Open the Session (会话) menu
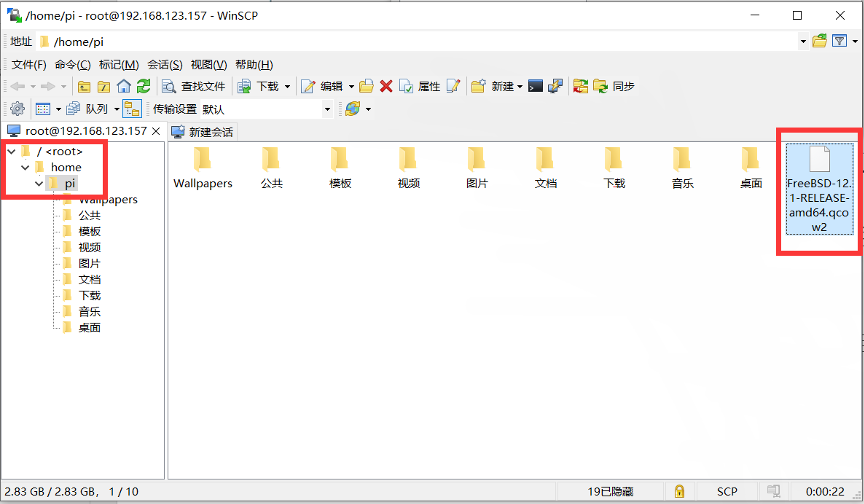The image size is (864, 504). tap(165, 65)
